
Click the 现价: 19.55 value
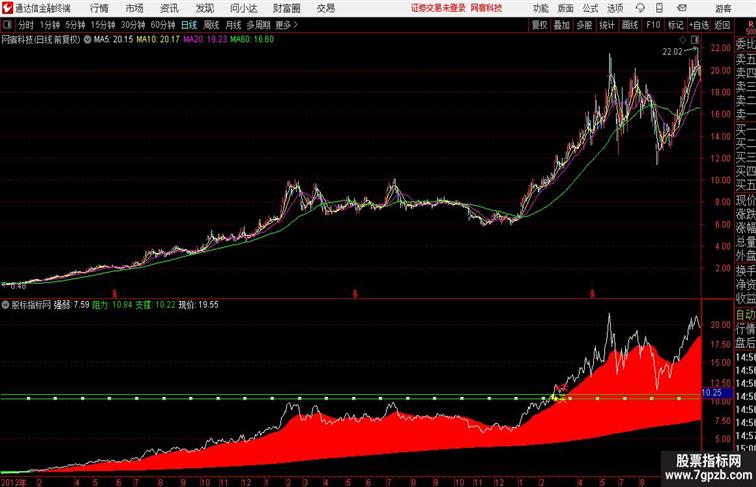coord(198,305)
